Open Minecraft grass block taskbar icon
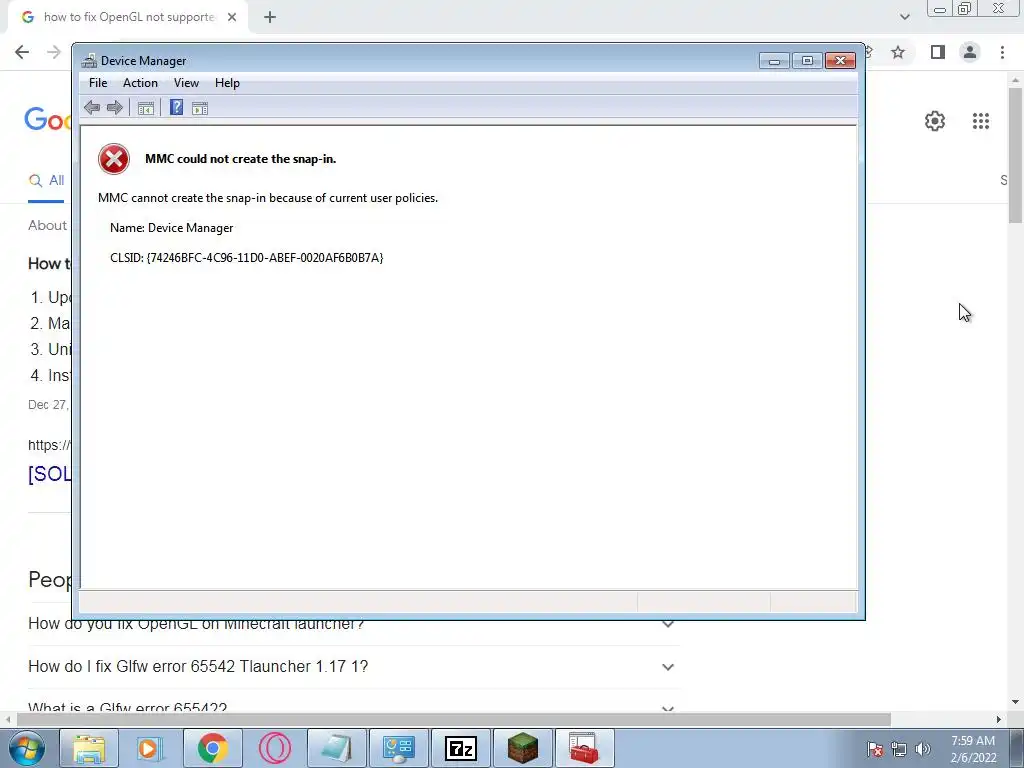Screen dimensions: 1024x768 [522, 748]
